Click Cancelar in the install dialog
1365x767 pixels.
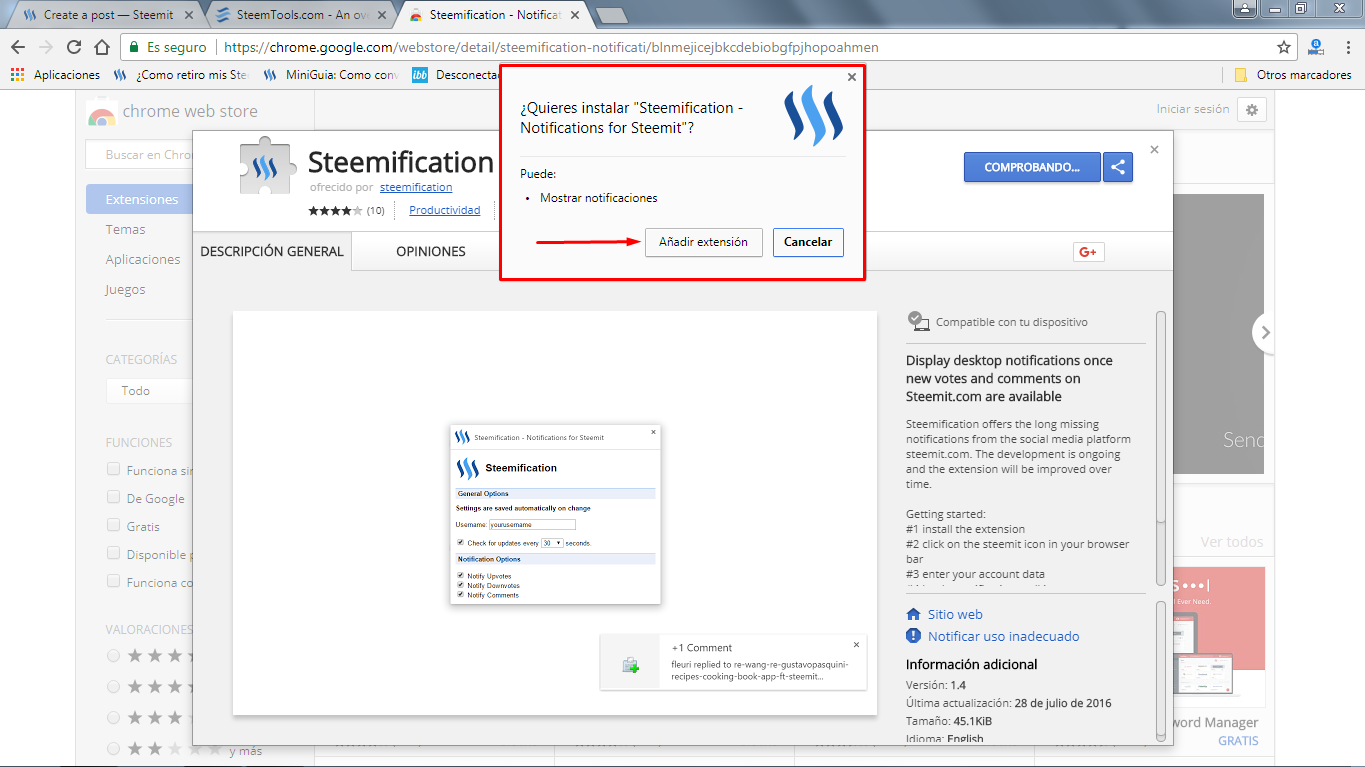[x=808, y=242]
